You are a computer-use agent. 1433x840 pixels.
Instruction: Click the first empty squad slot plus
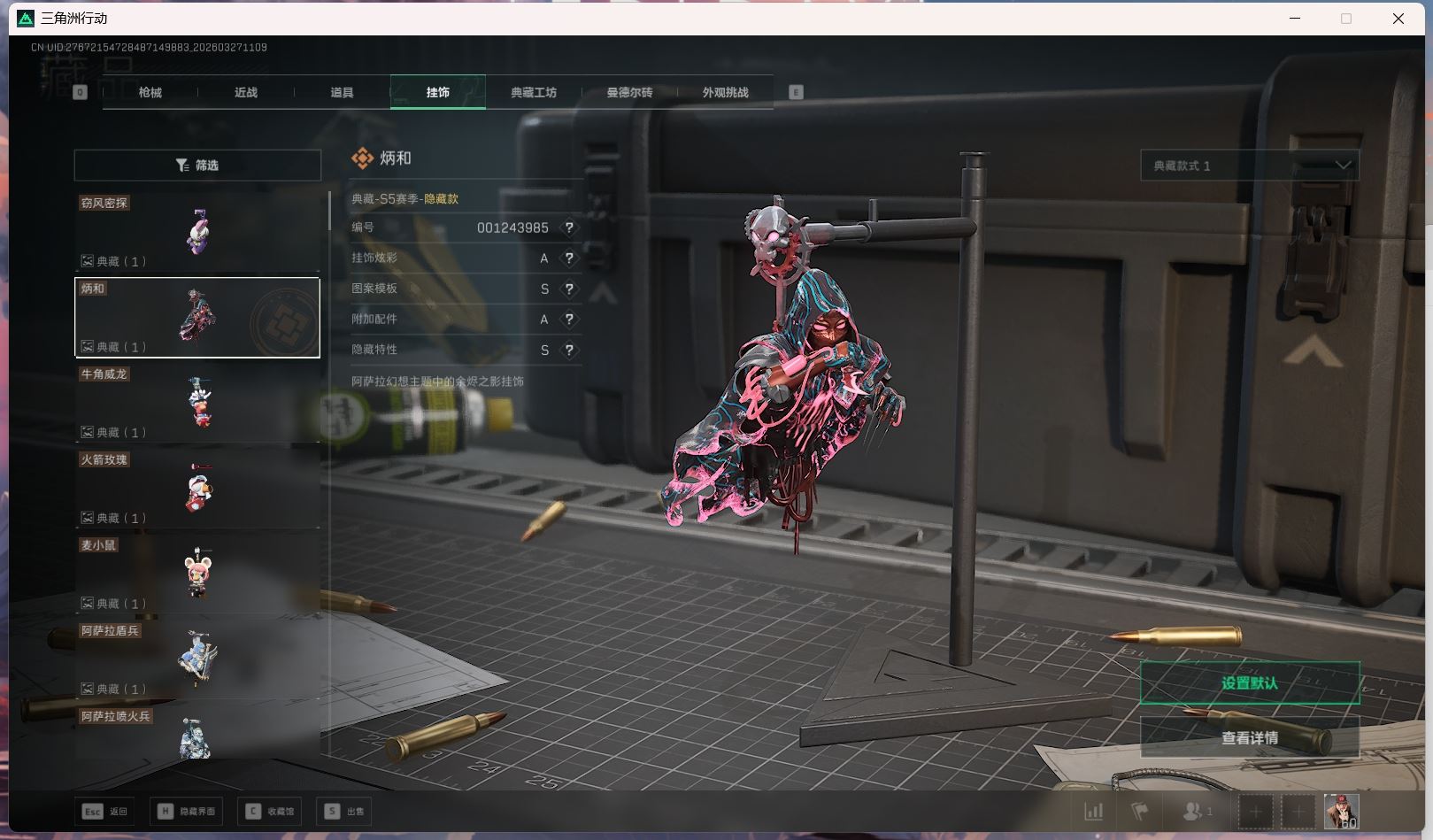(1255, 811)
